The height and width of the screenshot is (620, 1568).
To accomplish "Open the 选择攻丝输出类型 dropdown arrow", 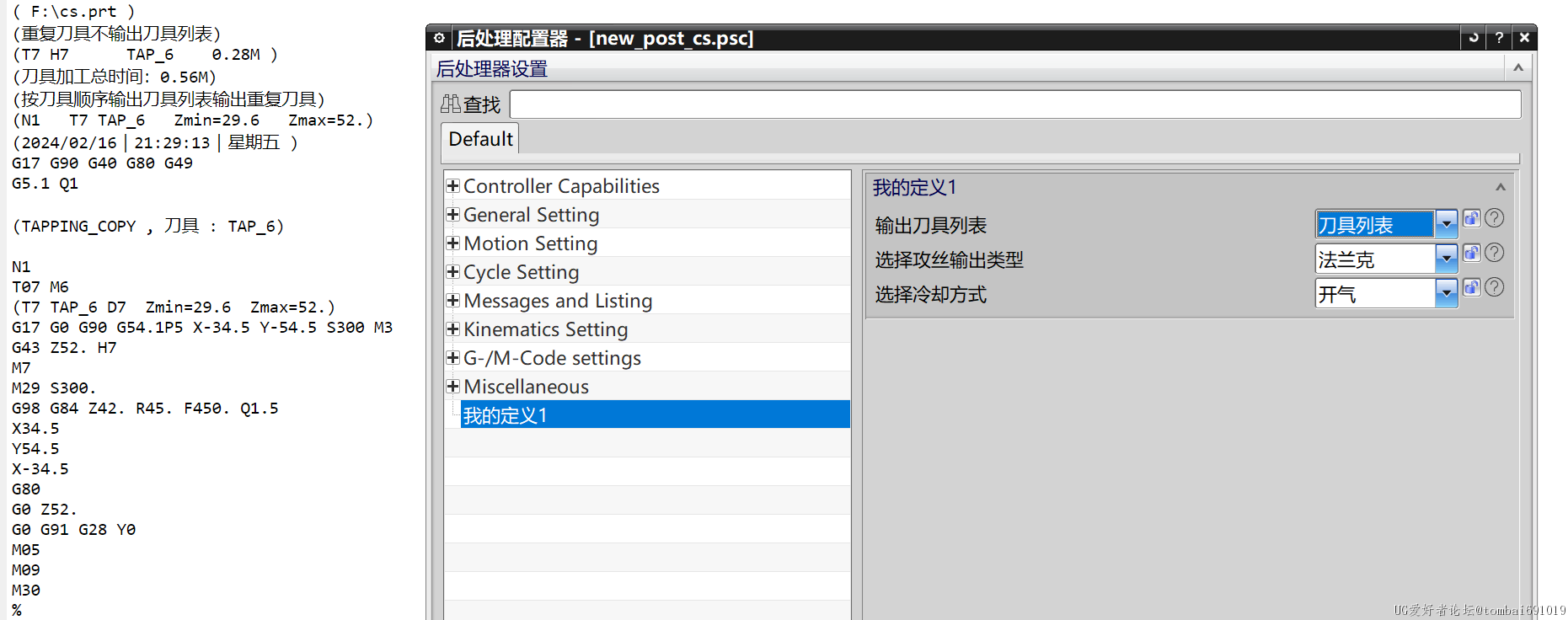I will click(1447, 259).
